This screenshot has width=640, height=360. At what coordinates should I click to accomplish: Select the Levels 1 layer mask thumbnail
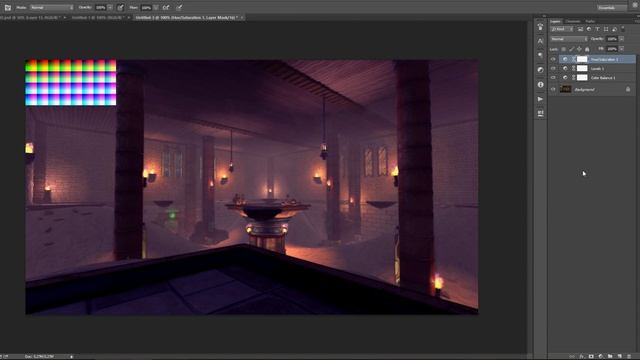click(x=582, y=69)
